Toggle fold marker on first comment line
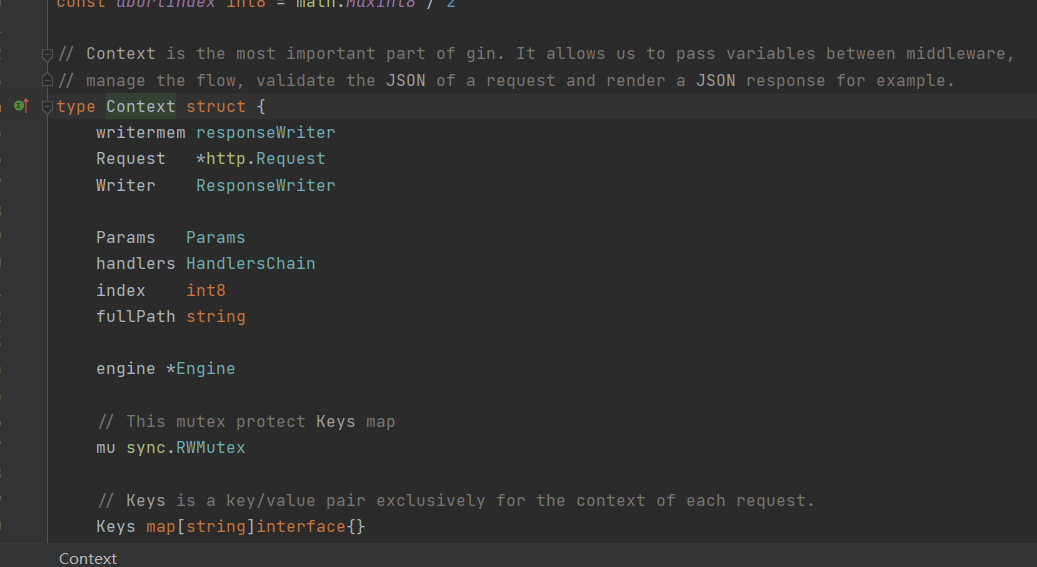1037x567 pixels. click(x=47, y=54)
